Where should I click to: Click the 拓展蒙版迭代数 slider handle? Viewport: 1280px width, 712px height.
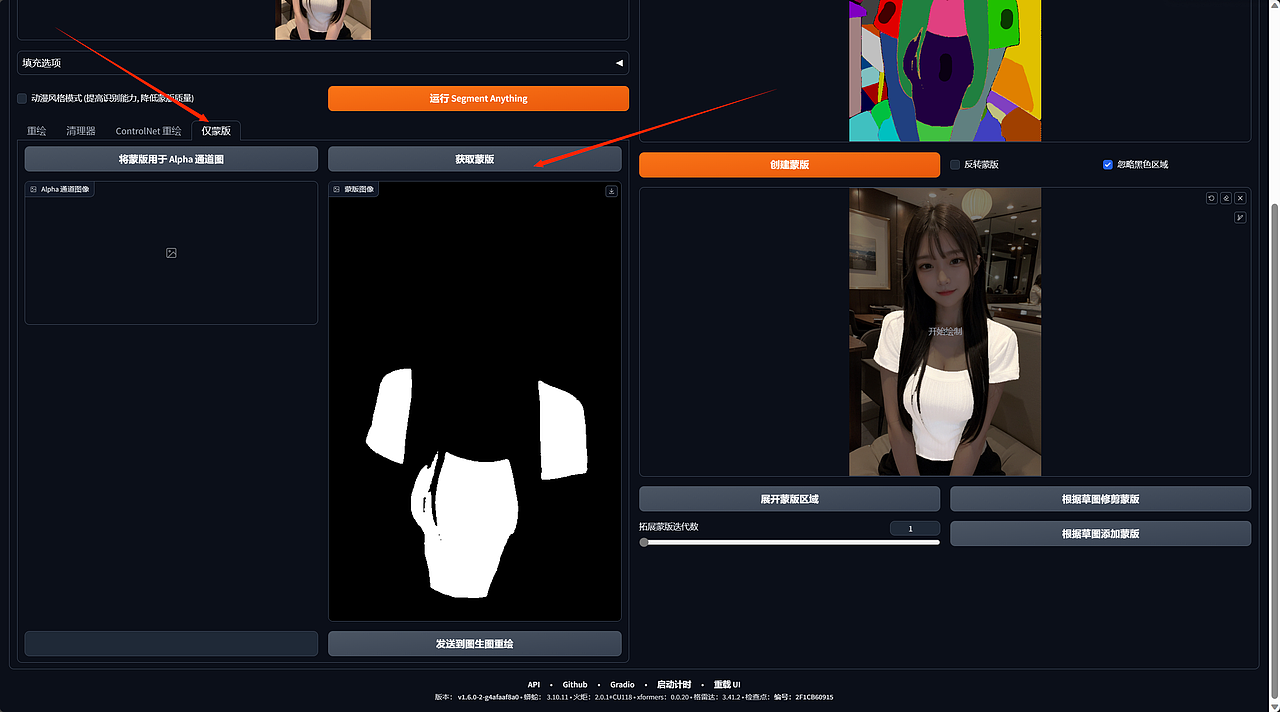coord(644,542)
